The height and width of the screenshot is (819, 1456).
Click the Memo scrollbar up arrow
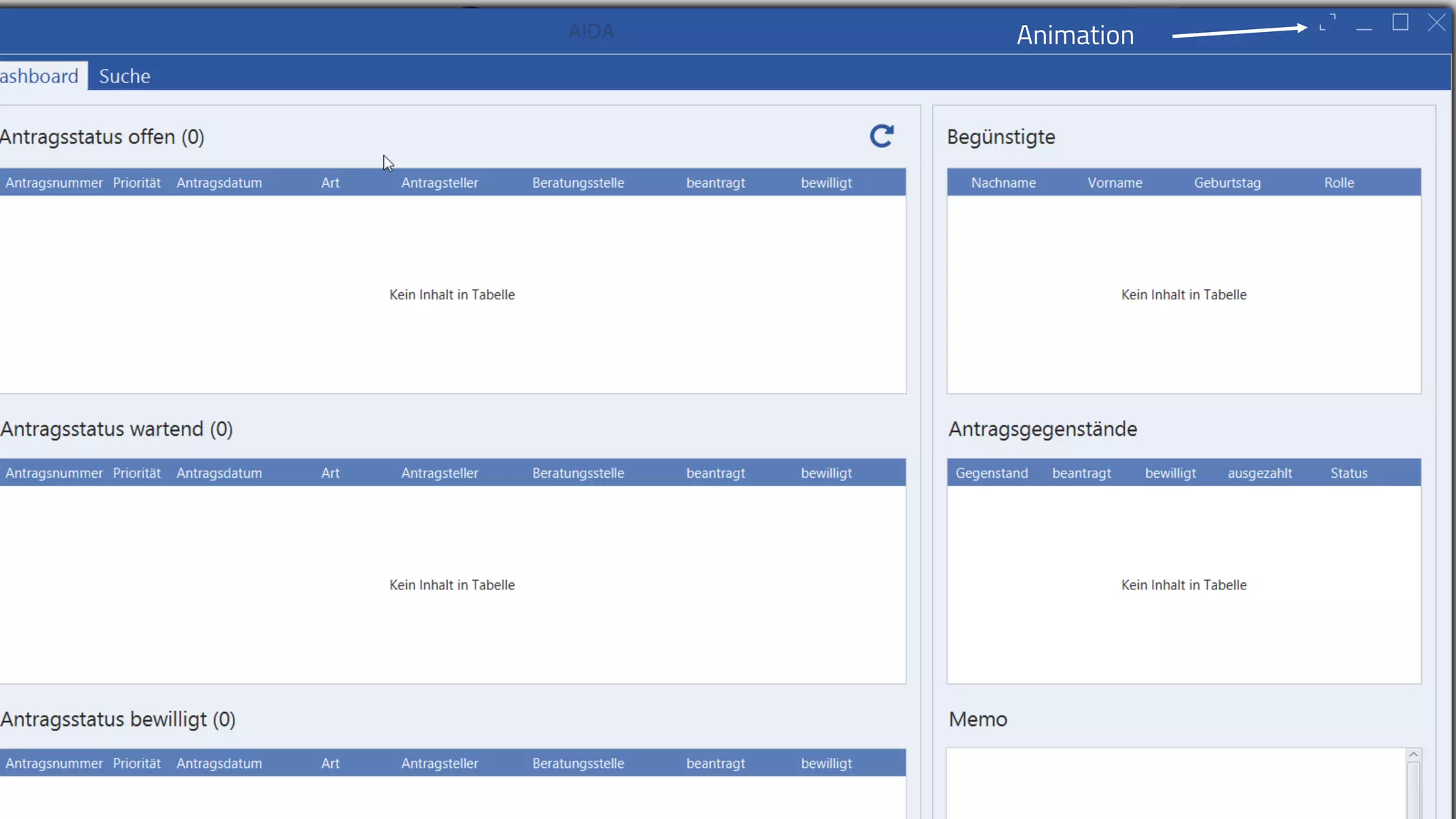[1413, 754]
